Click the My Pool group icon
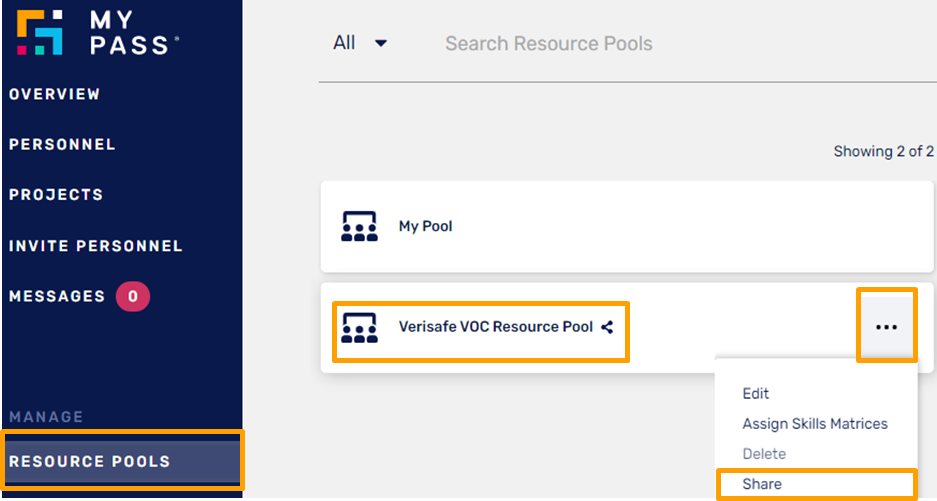 coord(359,227)
